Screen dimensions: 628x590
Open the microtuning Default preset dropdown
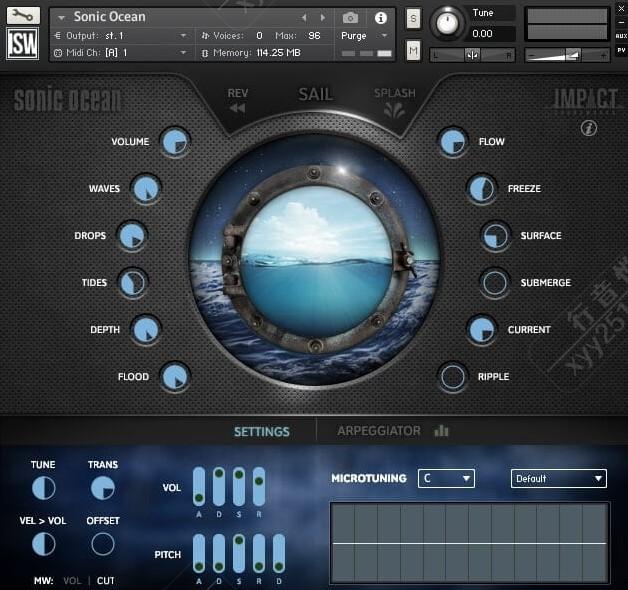coord(559,478)
